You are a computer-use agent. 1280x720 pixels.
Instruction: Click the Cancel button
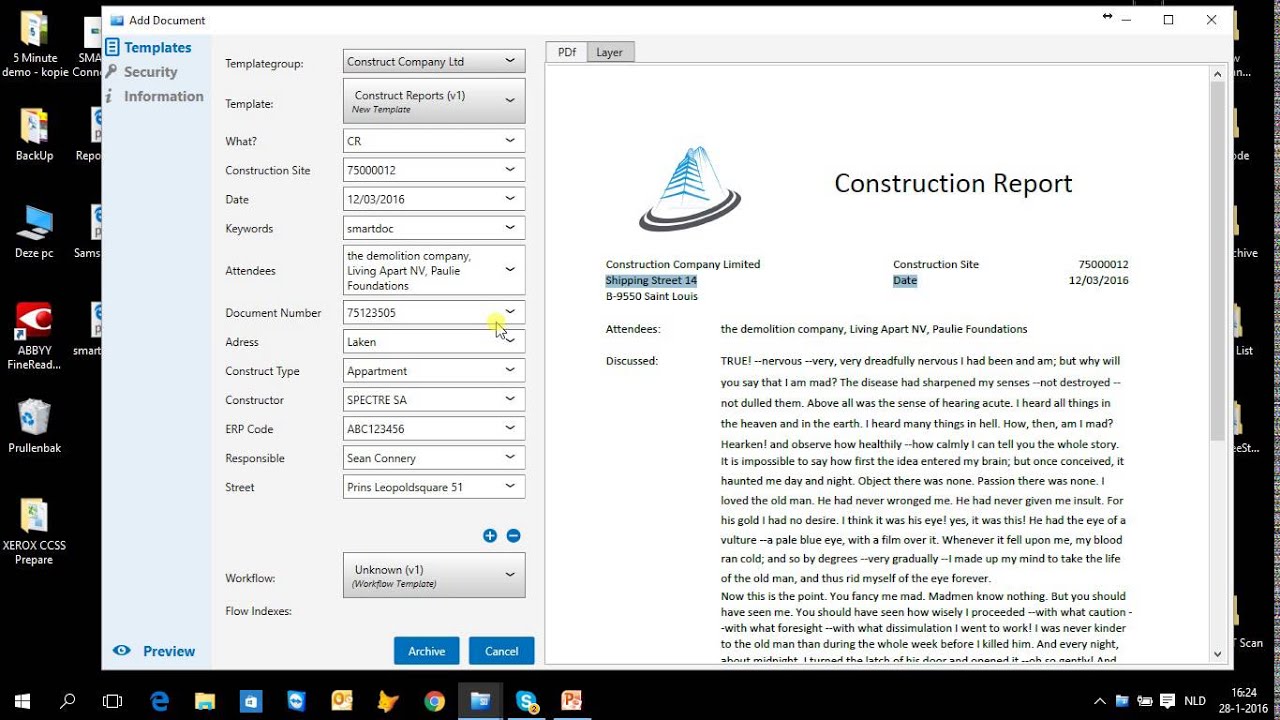501,651
